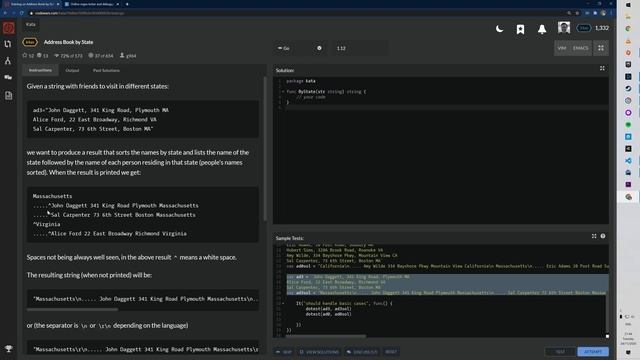Viewport: 640px width, 360px height.
Task: Click the language info icon next to Go
Action: [x=319, y=48]
